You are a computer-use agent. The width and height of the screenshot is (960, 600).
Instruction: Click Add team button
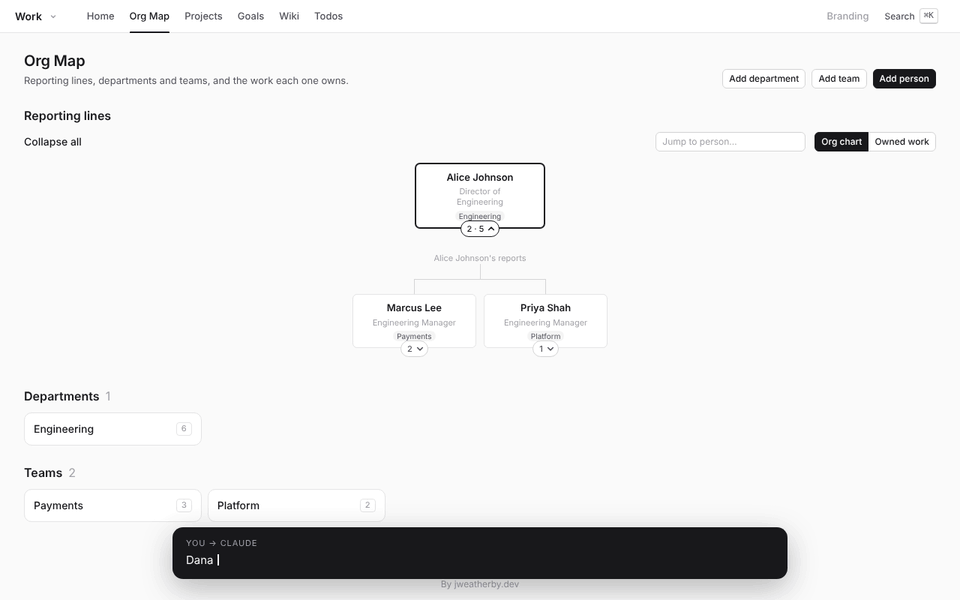[839, 78]
